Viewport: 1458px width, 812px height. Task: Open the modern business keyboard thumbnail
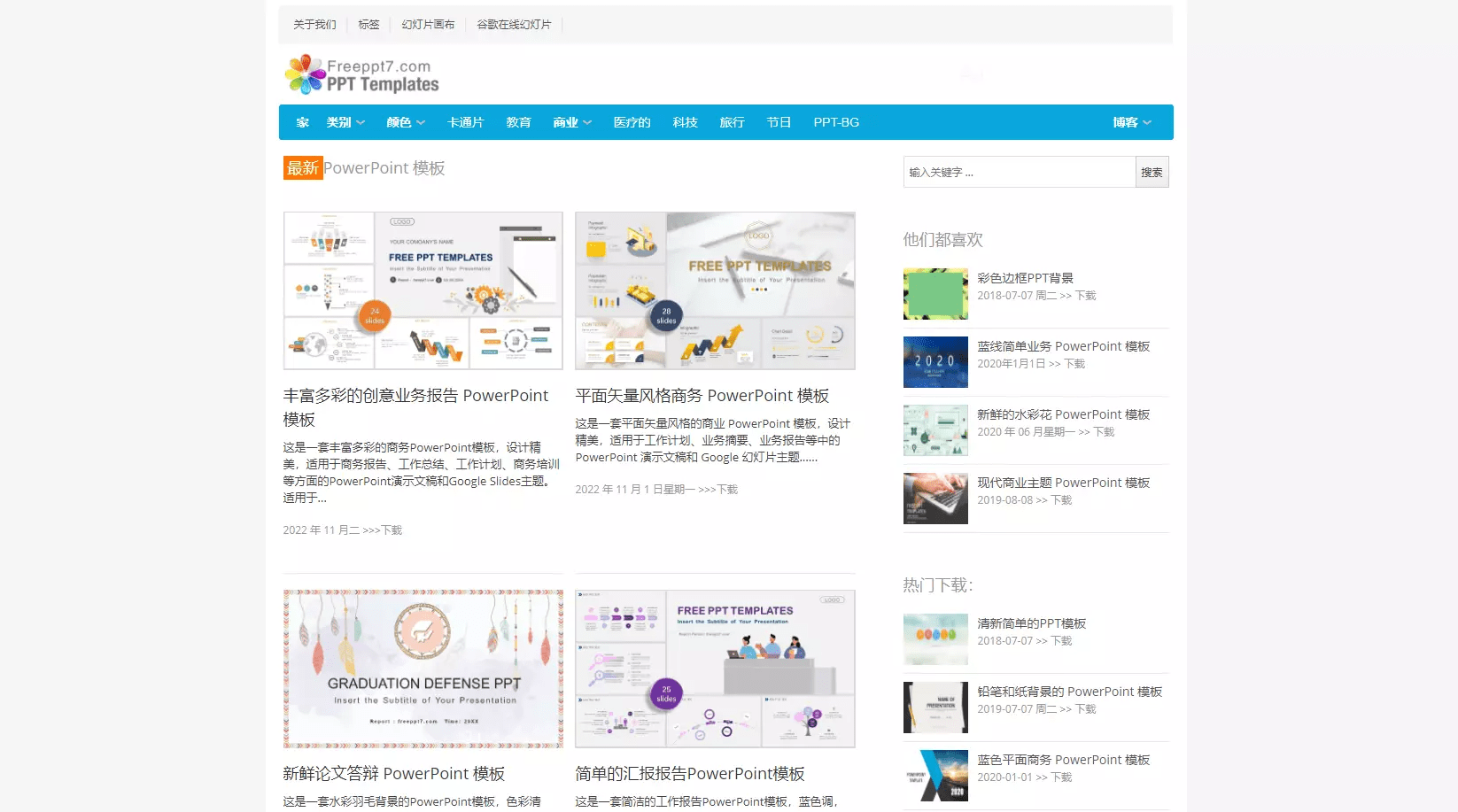point(935,499)
